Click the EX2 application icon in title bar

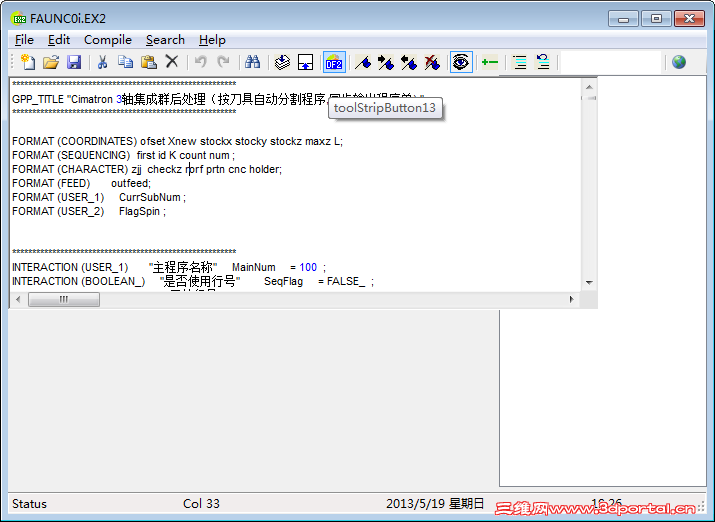click(19, 19)
